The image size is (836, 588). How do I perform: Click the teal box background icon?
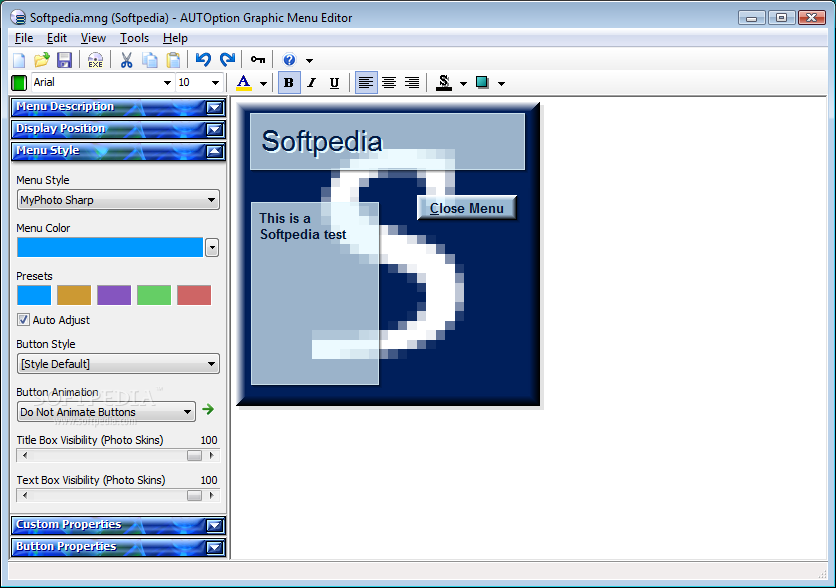coord(482,83)
